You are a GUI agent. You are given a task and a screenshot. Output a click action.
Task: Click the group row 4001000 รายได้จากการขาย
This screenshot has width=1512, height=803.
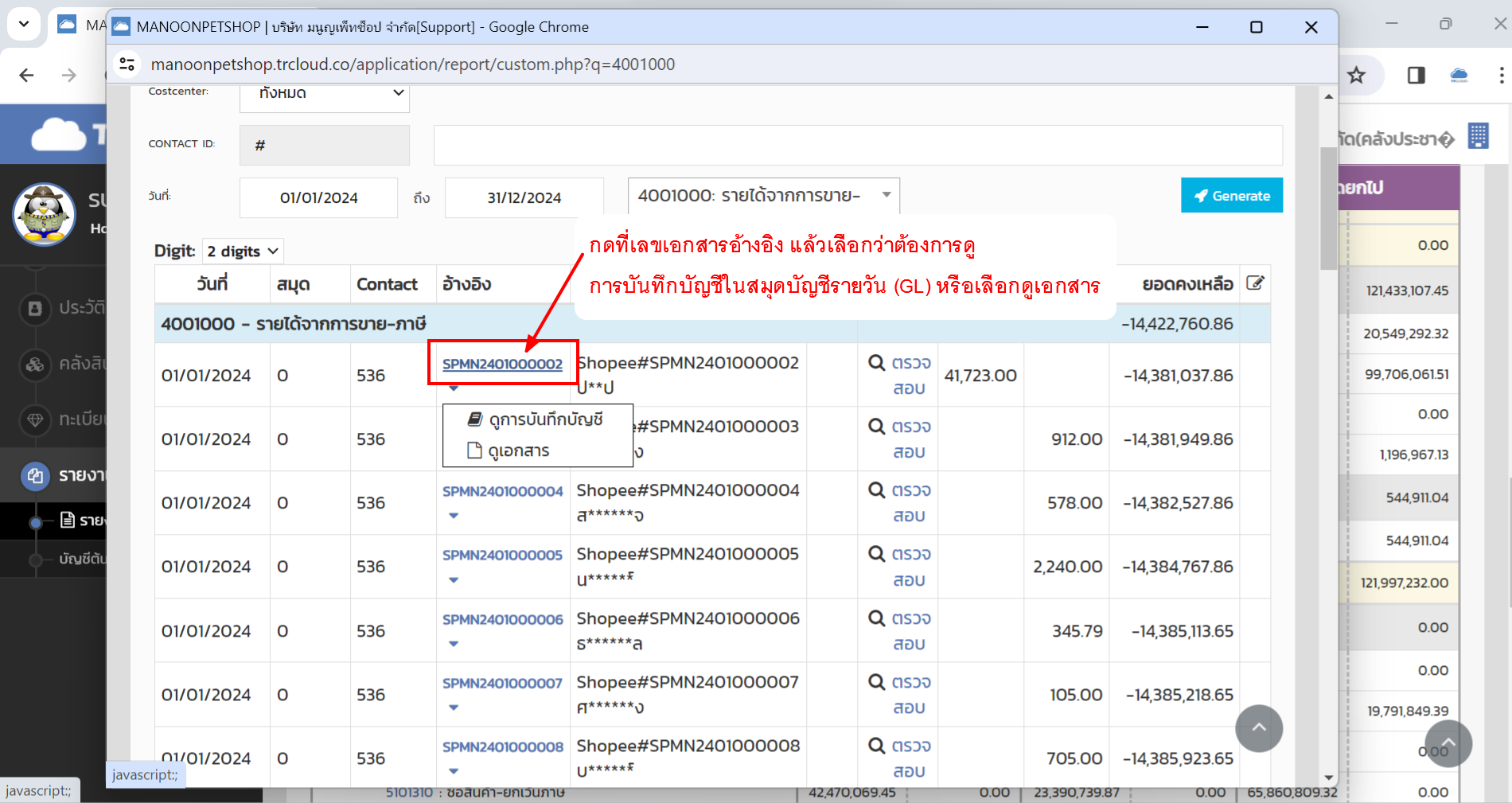click(x=712, y=324)
